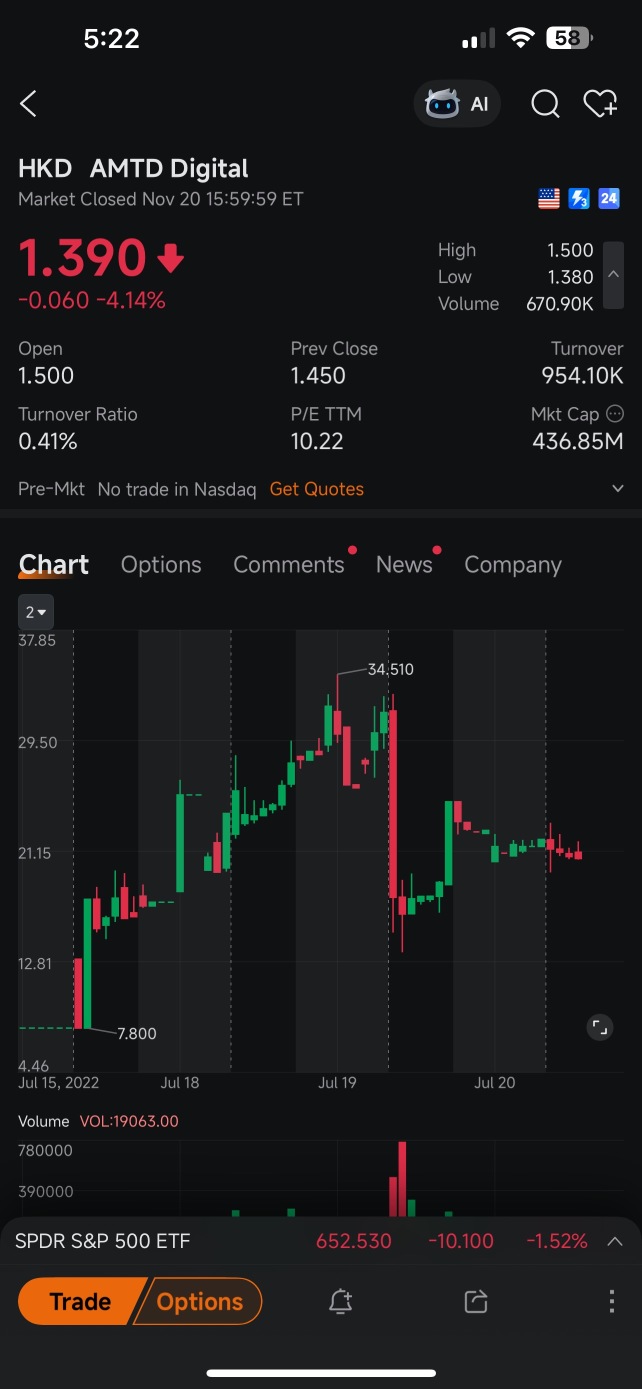Screen dimensions: 642x1389
Task: Tap the Prev Close 1.450 value
Action: (318, 376)
